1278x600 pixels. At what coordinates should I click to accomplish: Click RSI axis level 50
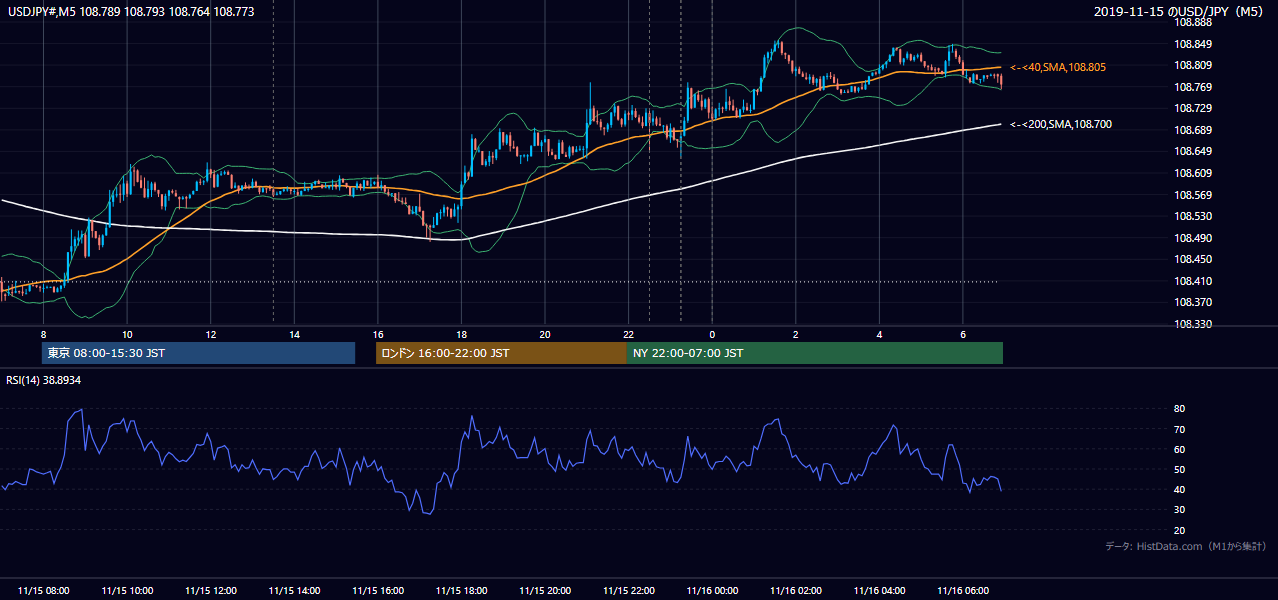[x=1180, y=469]
